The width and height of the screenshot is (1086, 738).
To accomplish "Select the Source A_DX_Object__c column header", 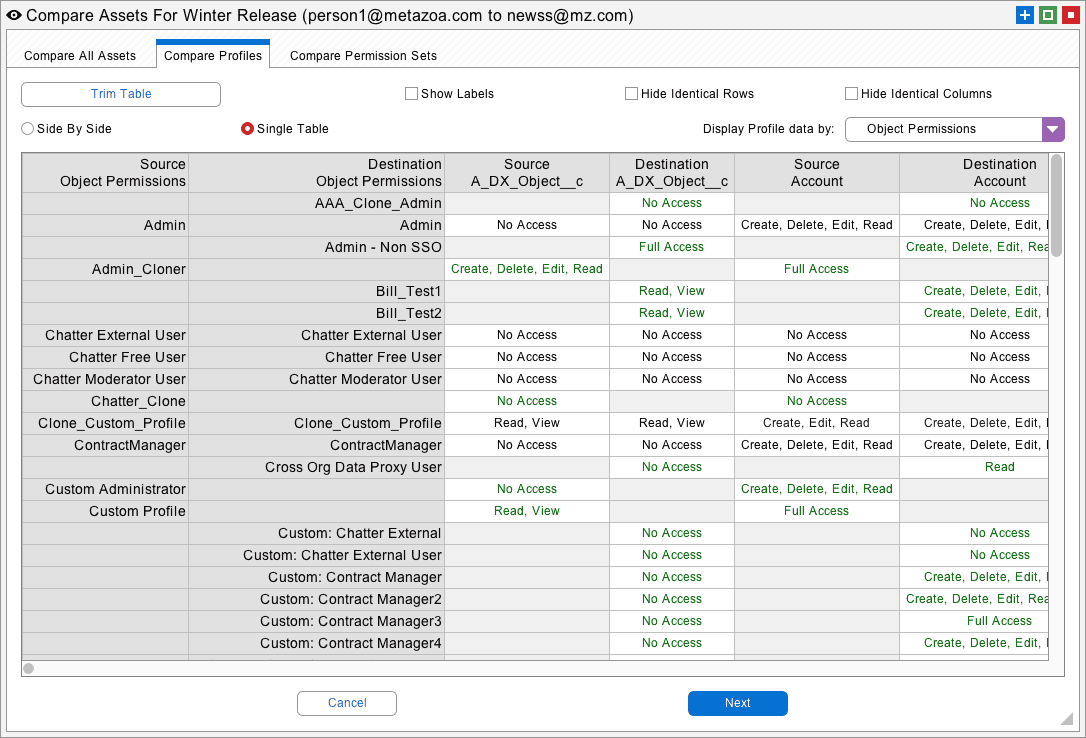I will click(x=527, y=172).
